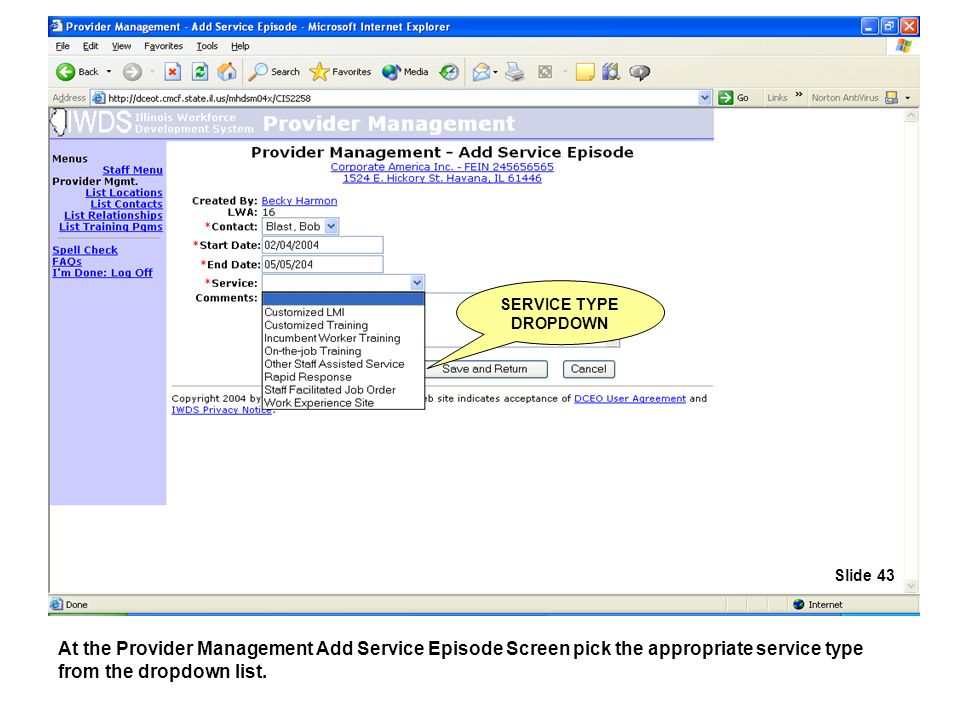Open the History icon in toolbar
The width and height of the screenshot is (960, 720).
click(449, 72)
